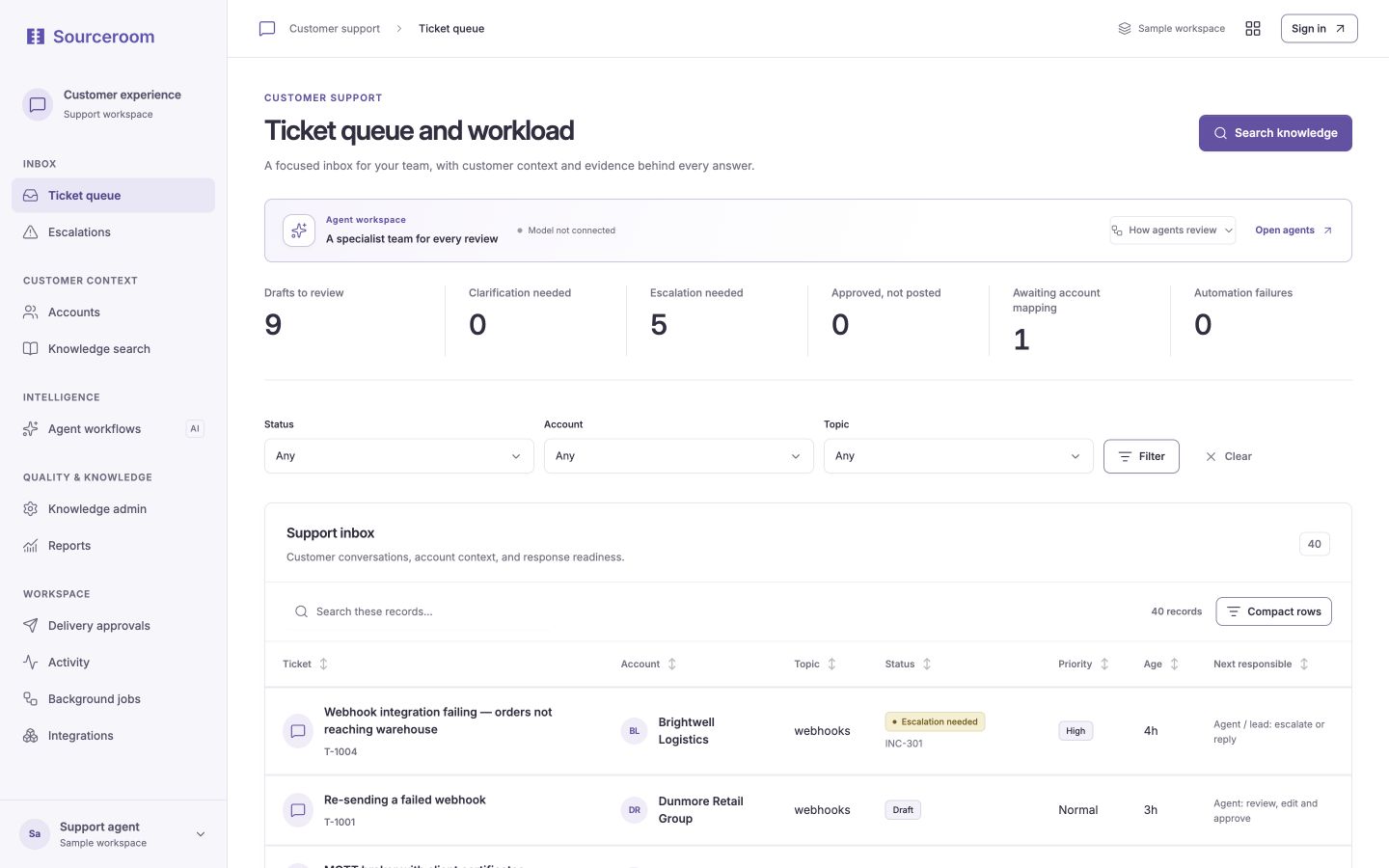Image resolution: width=1389 pixels, height=868 pixels.
Task: Expand the How agents review dropdown
Action: (x=1172, y=231)
